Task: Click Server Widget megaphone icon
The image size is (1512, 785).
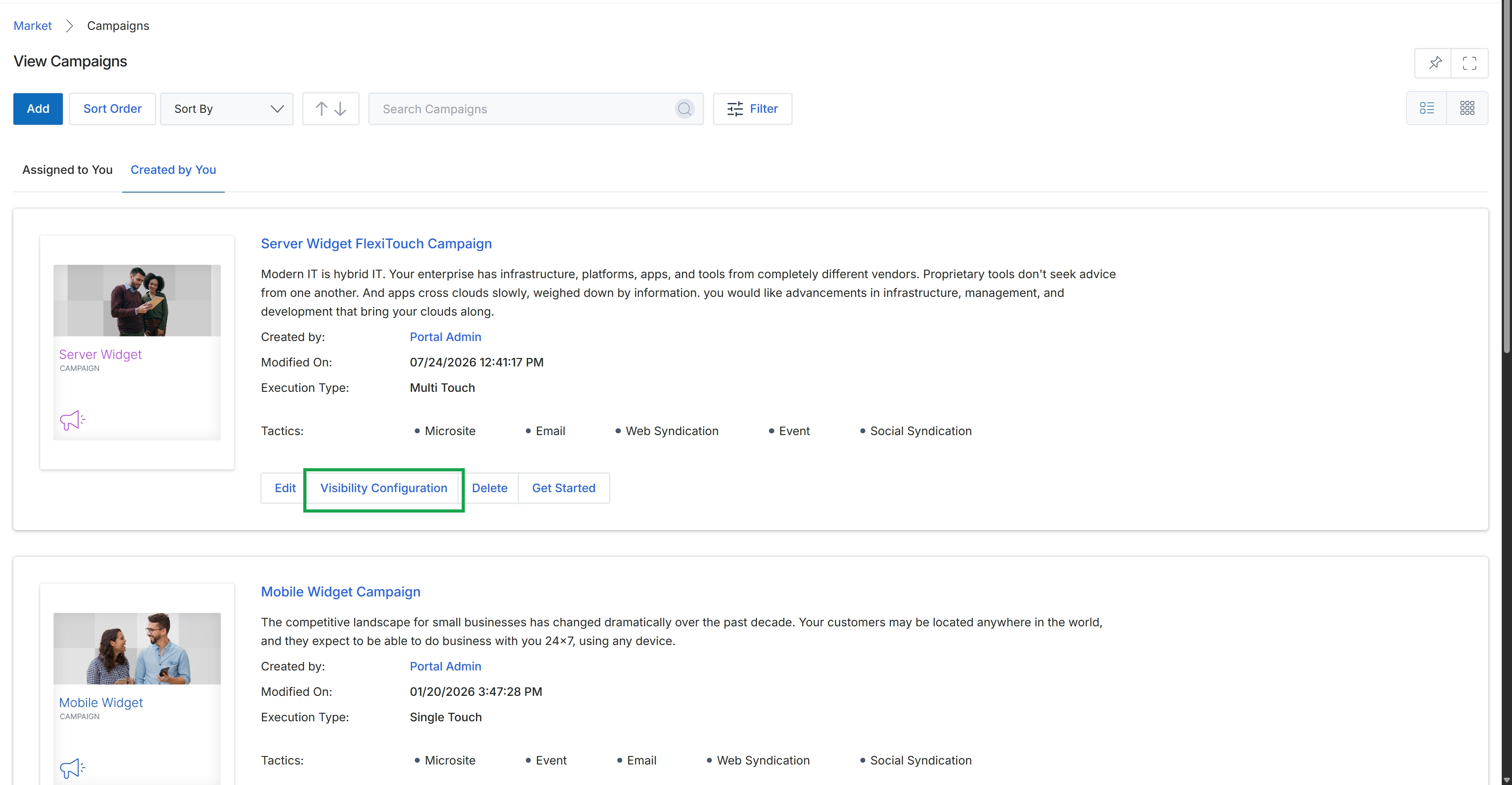Action: (72, 420)
